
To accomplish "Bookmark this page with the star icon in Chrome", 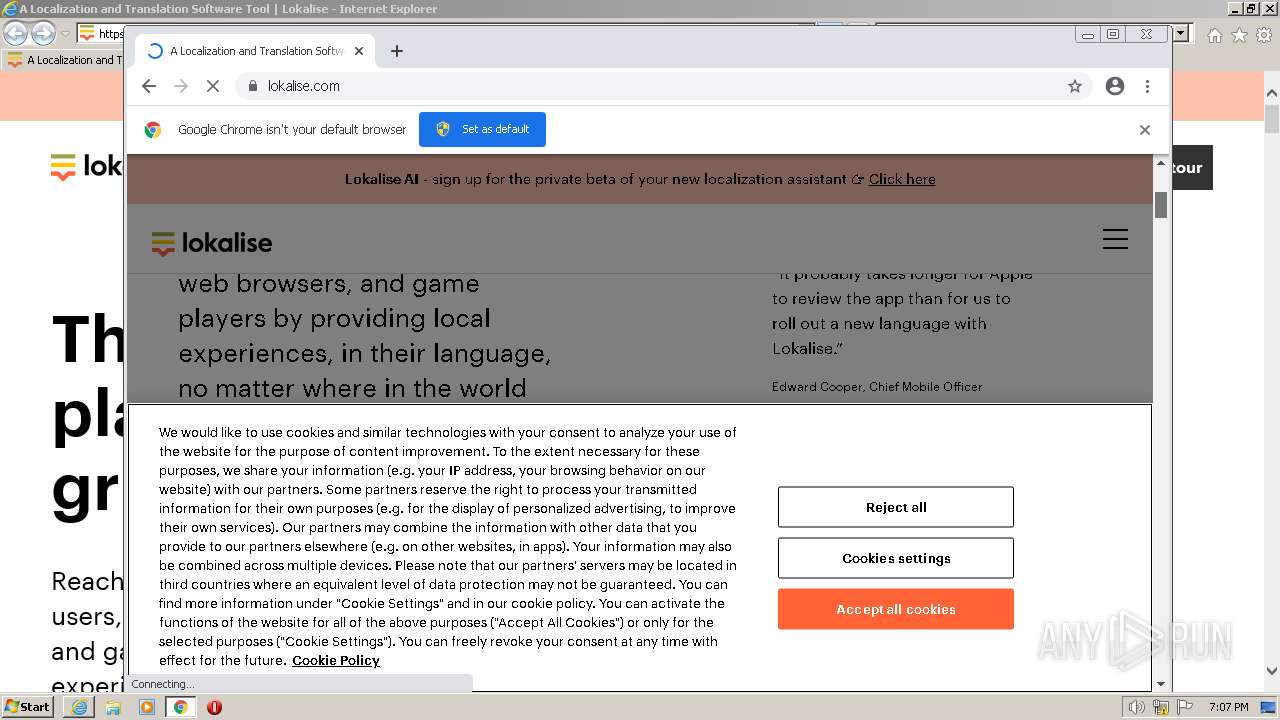I will point(1075,86).
